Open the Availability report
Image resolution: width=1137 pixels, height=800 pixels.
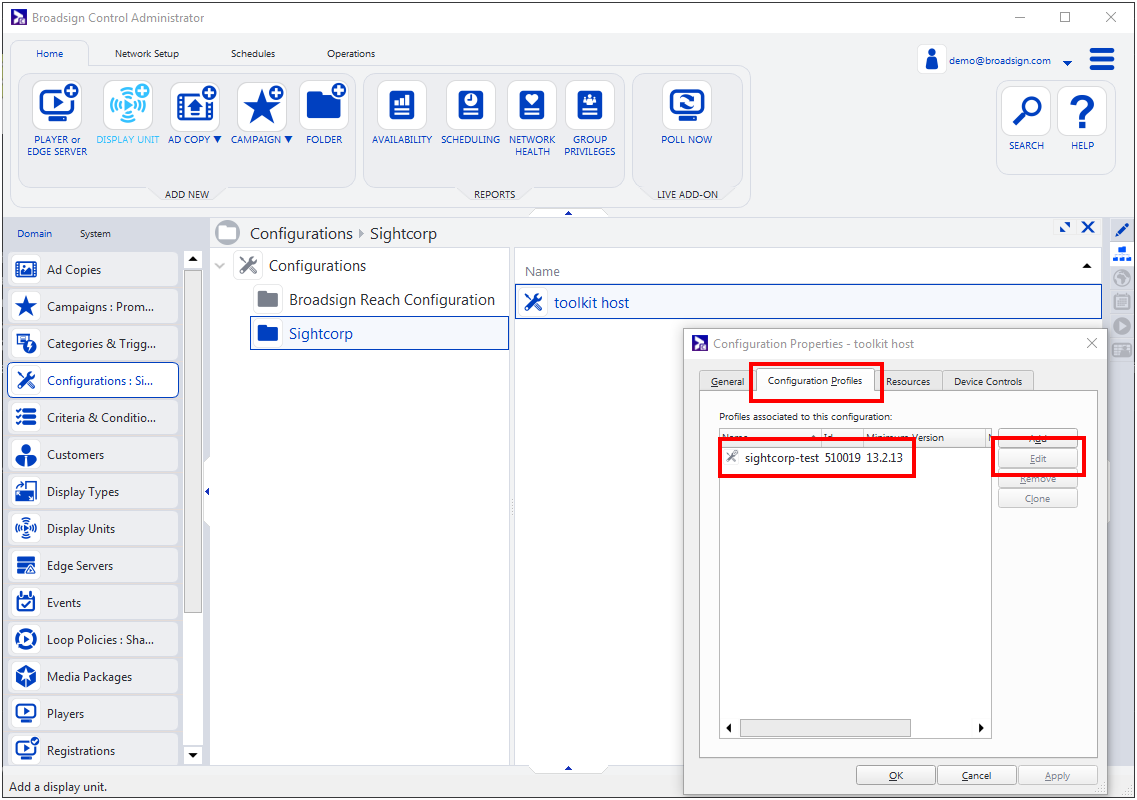point(402,105)
